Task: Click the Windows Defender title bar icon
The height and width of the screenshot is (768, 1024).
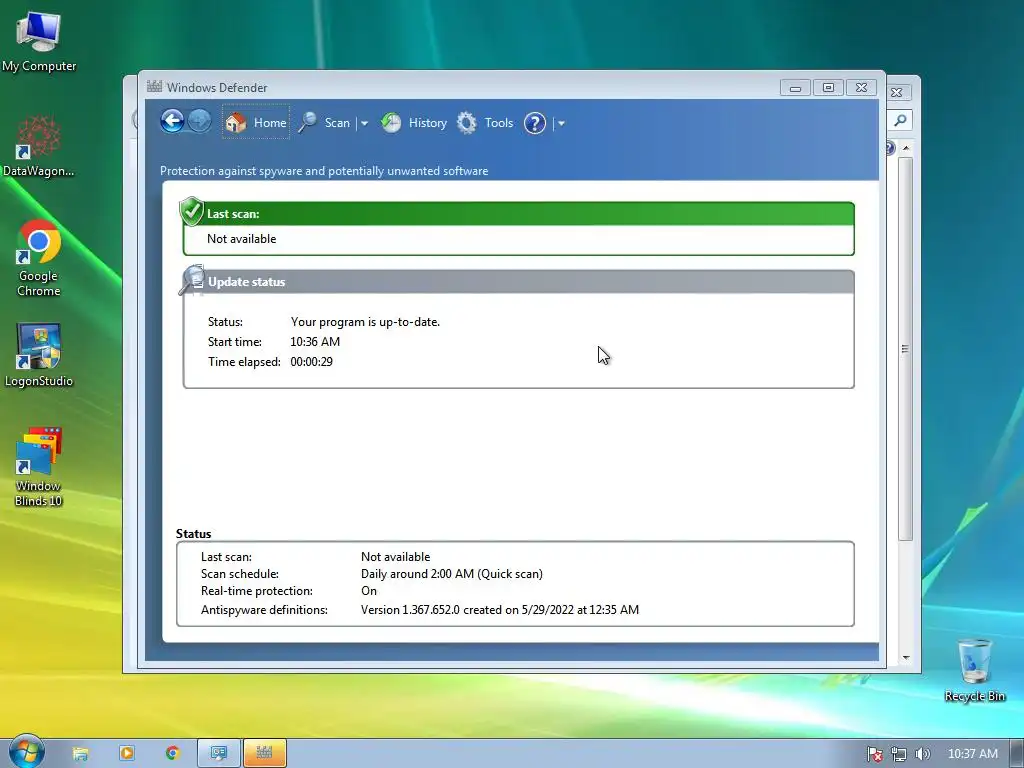Action: 155,86
